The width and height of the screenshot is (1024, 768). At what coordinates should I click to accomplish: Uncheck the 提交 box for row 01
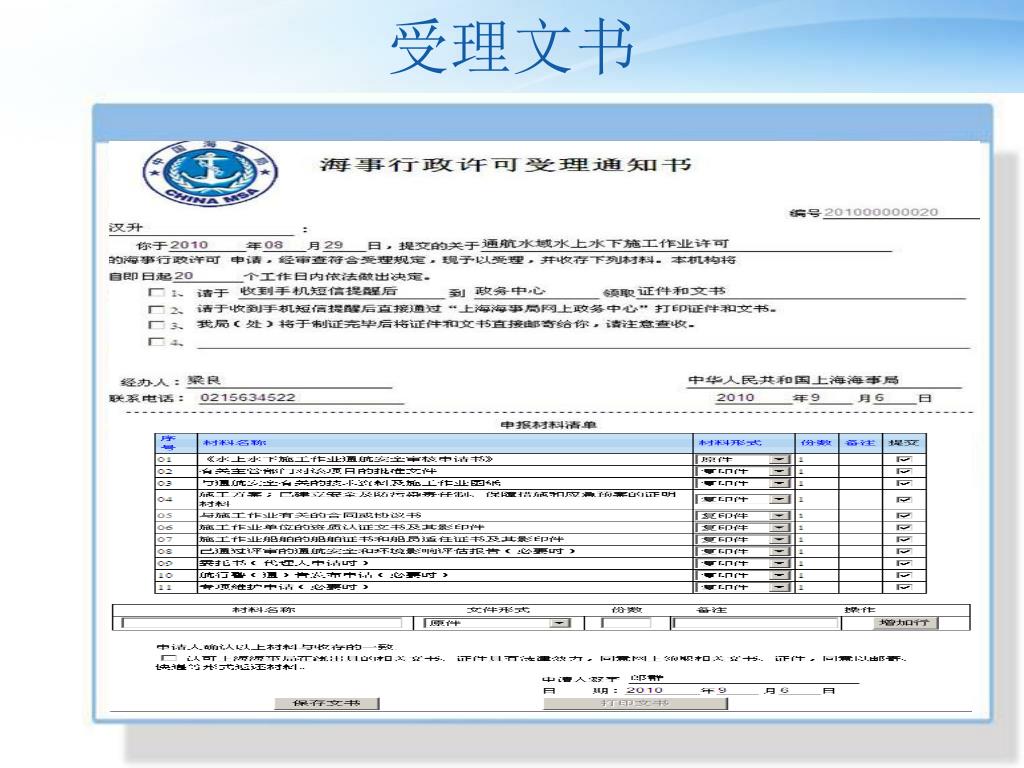(x=904, y=459)
